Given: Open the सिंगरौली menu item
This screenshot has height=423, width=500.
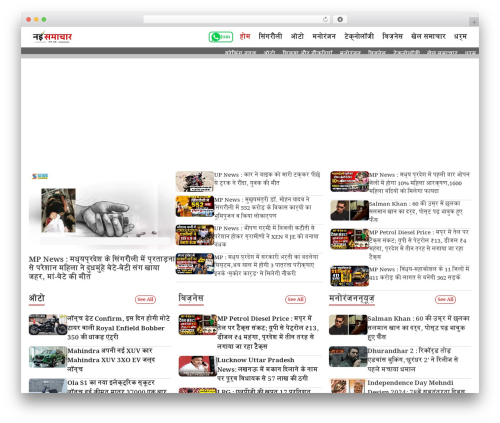Looking at the screenshot, I should (270, 36).
